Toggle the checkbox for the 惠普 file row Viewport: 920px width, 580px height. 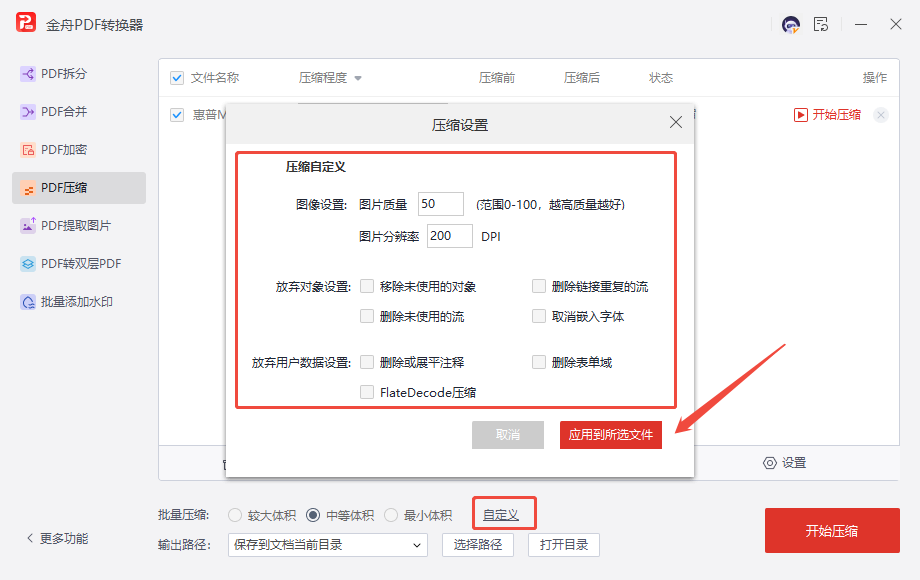177,115
